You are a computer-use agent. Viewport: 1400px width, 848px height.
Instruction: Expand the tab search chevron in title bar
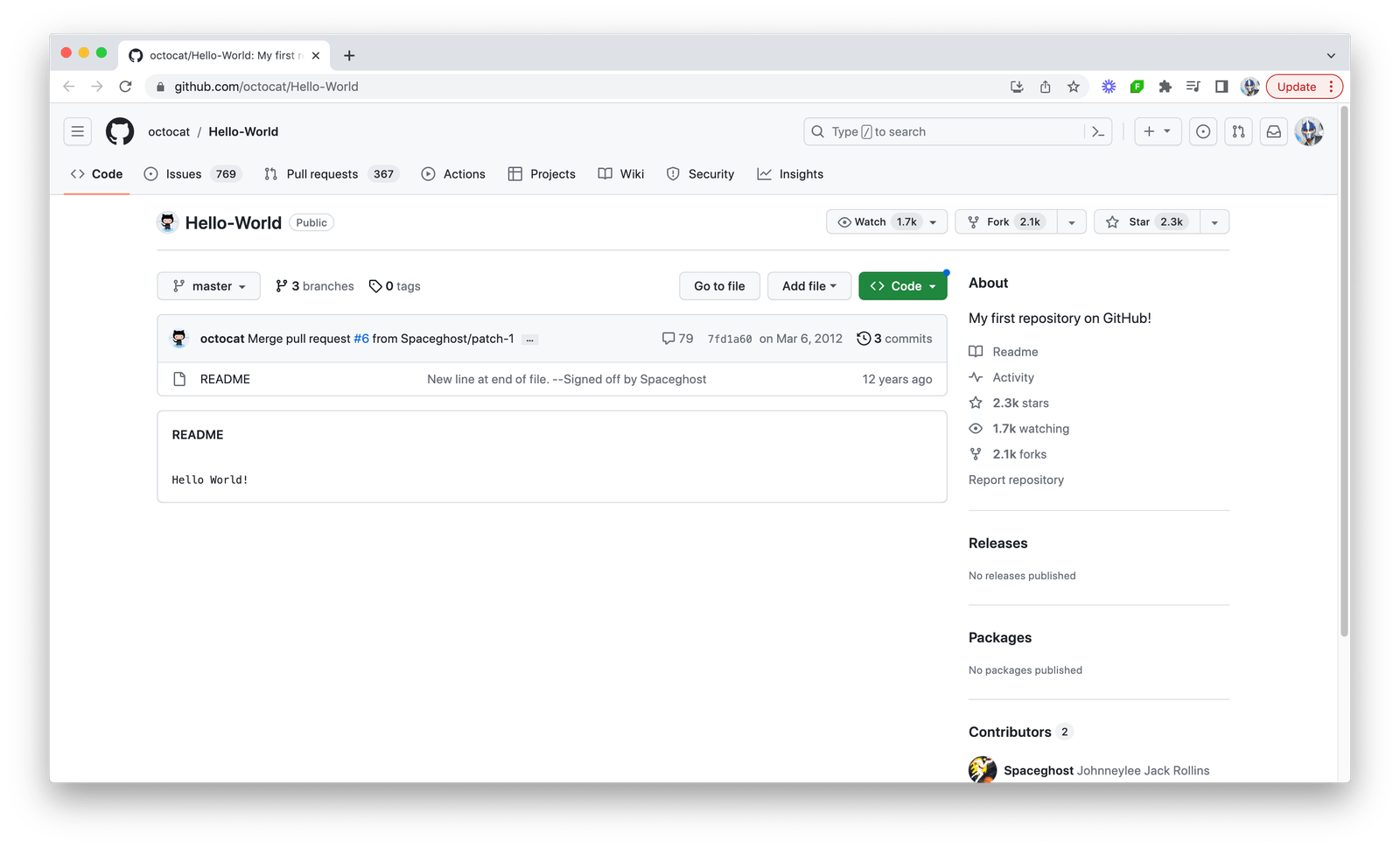(x=1331, y=55)
